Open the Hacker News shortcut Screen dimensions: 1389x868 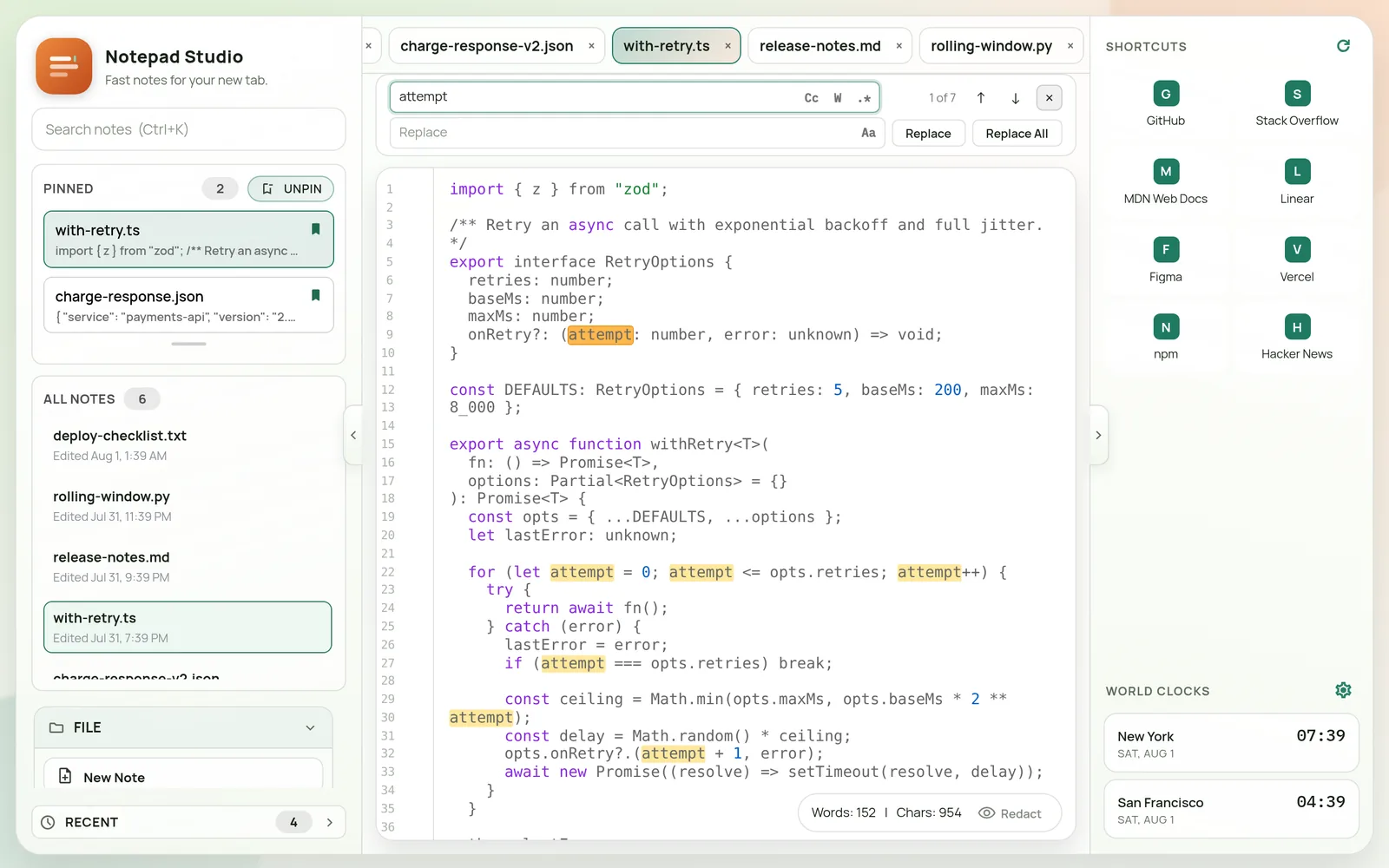tap(1296, 338)
